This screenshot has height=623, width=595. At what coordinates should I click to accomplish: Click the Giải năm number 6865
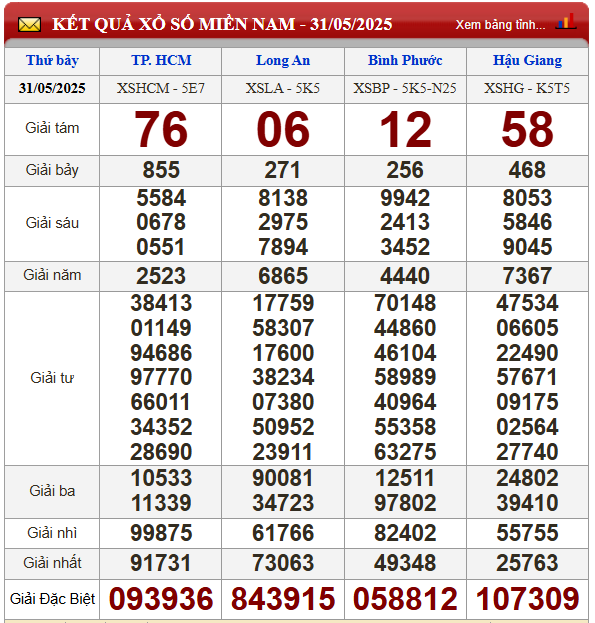pyautogui.click(x=283, y=276)
